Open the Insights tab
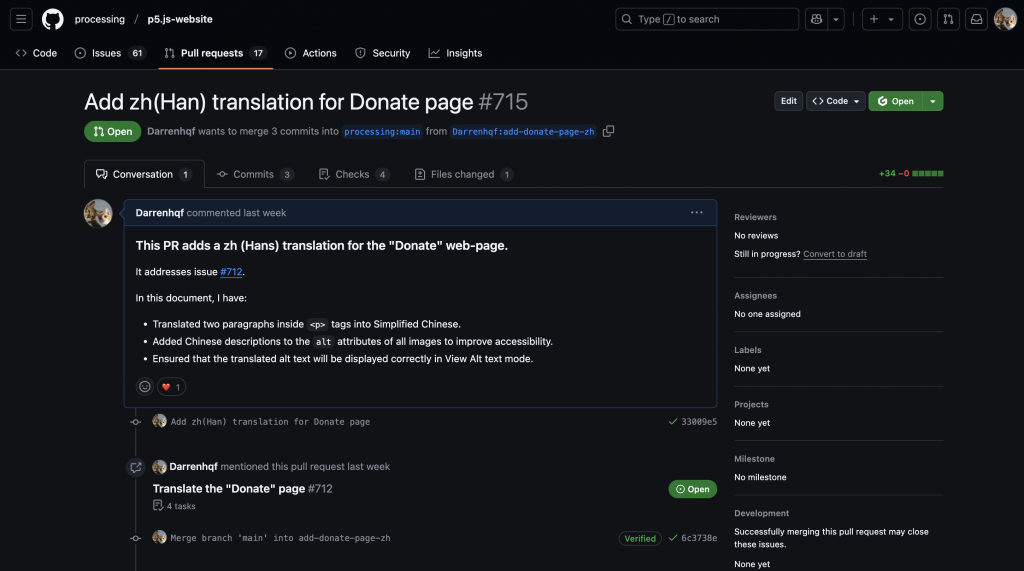This screenshot has width=1024, height=571. (x=455, y=53)
